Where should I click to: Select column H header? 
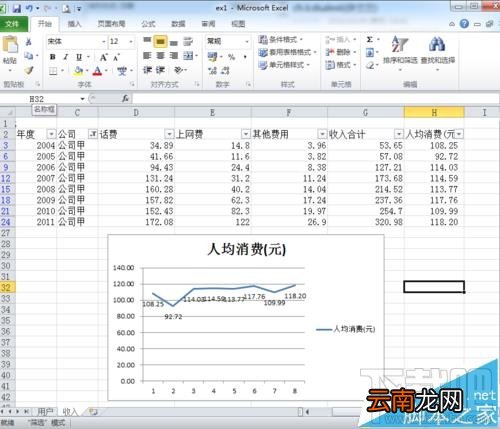434,113
